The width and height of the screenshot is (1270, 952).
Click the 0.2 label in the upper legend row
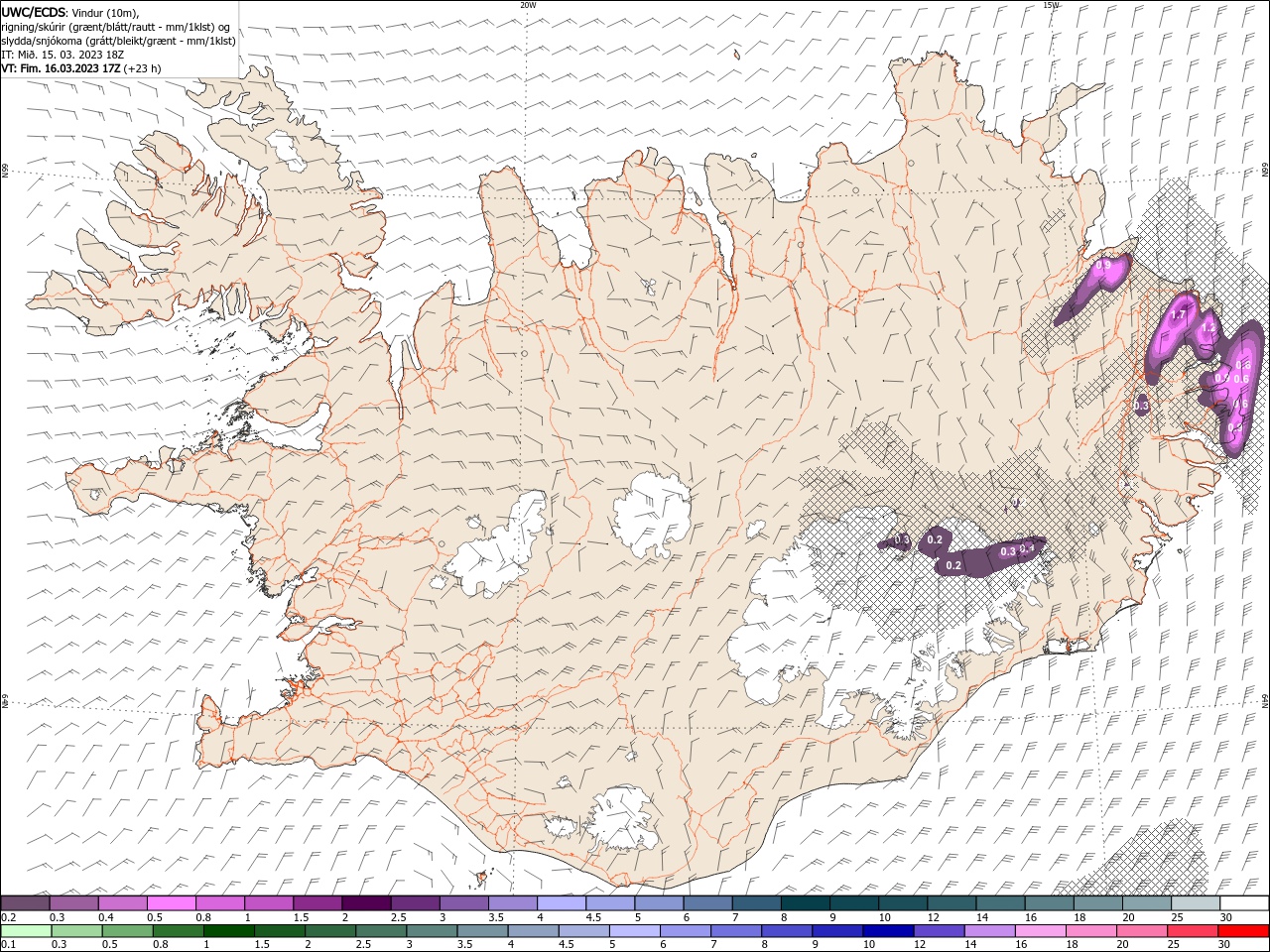coord(8,917)
